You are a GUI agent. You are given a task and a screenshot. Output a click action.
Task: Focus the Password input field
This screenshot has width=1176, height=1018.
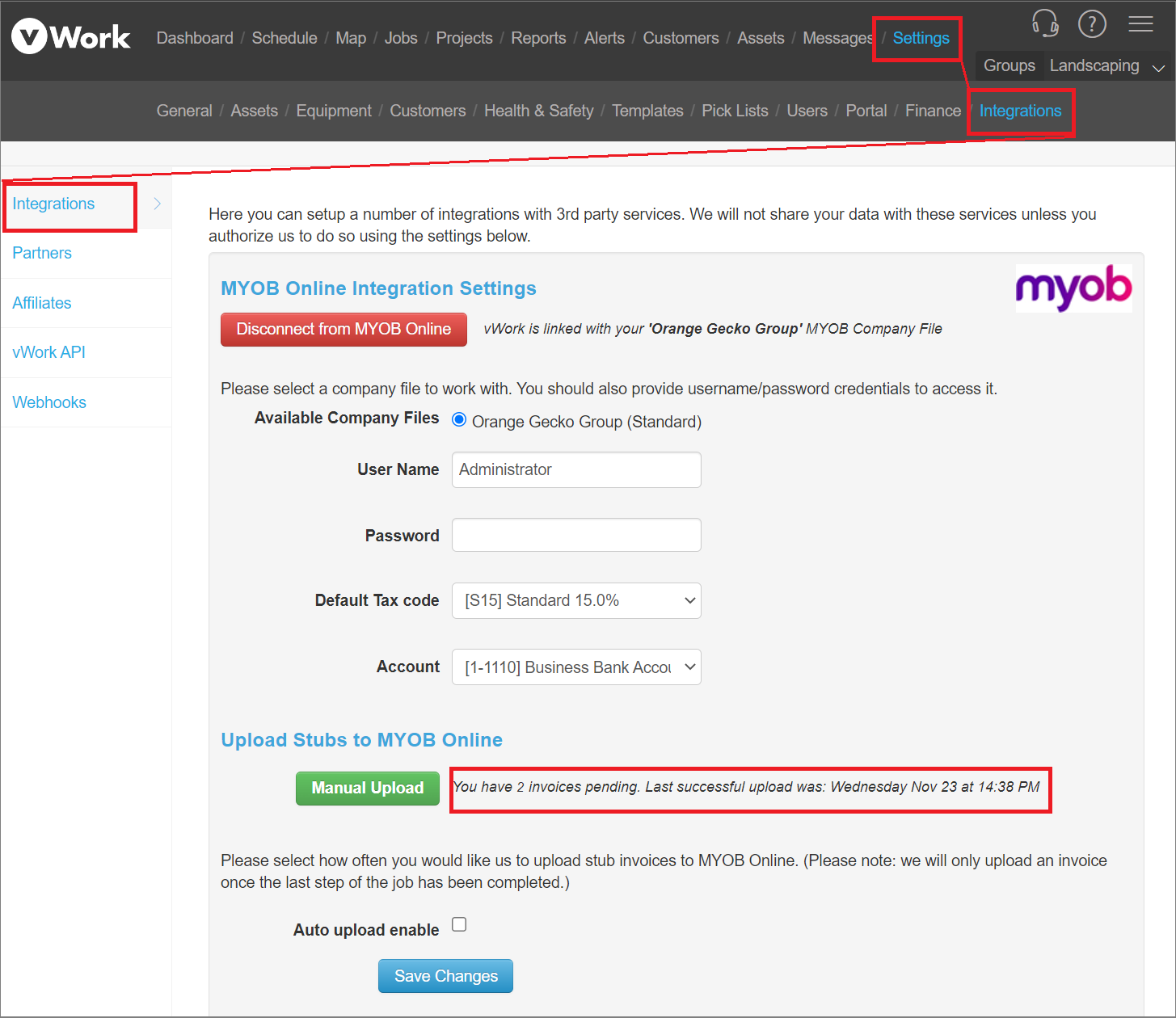[x=576, y=535]
